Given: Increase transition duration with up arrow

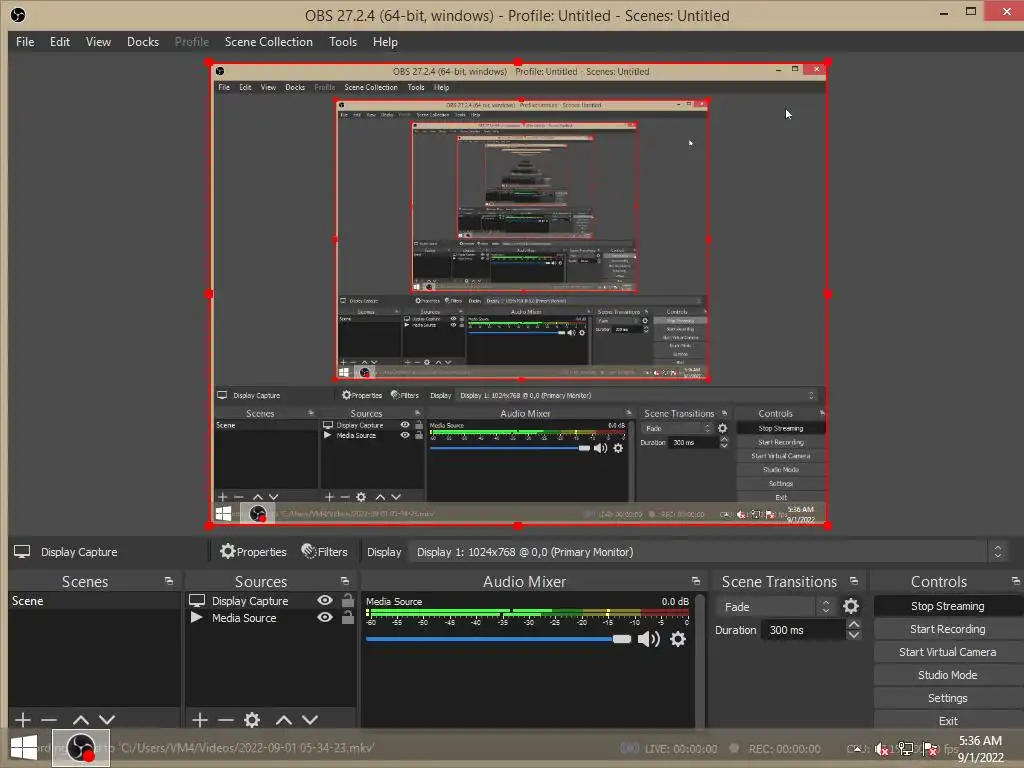Looking at the screenshot, I should point(854,624).
